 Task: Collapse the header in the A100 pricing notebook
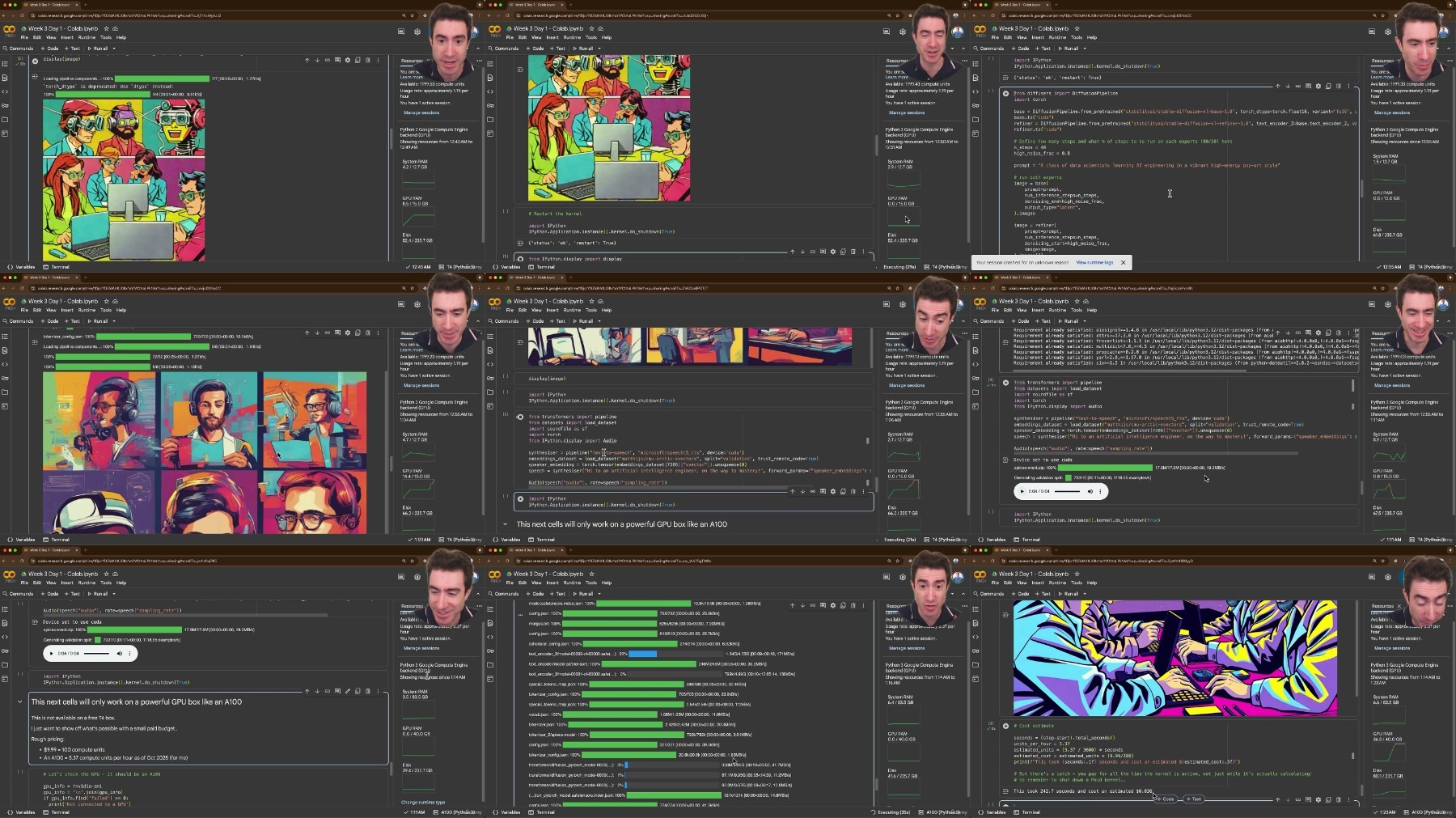point(478,594)
